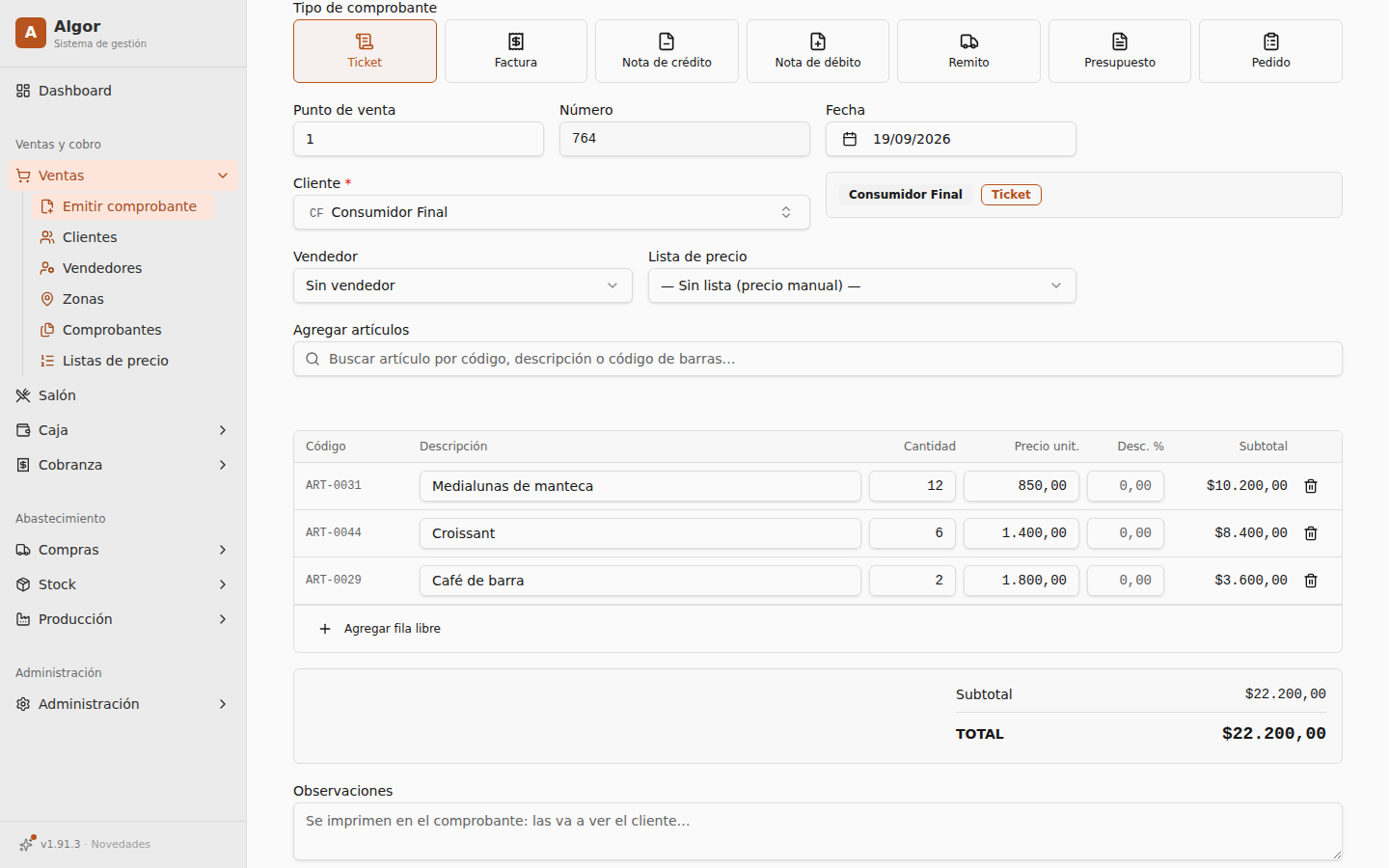Choose Factura as comprobante type
Viewport: 1389px width, 868px height.
516,51
